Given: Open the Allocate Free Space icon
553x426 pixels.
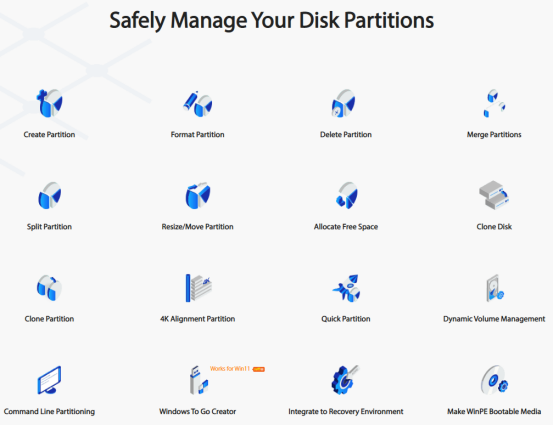Looking at the screenshot, I should (347, 195).
